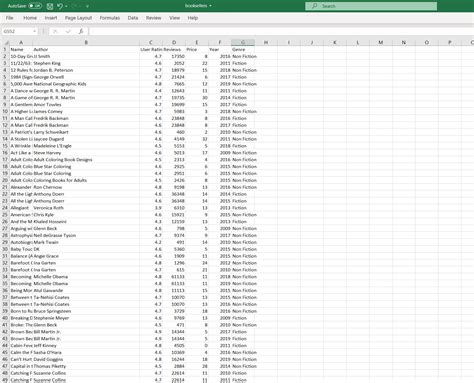Click the Name Box cell reference field
The image size is (474, 383).
(17, 31)
